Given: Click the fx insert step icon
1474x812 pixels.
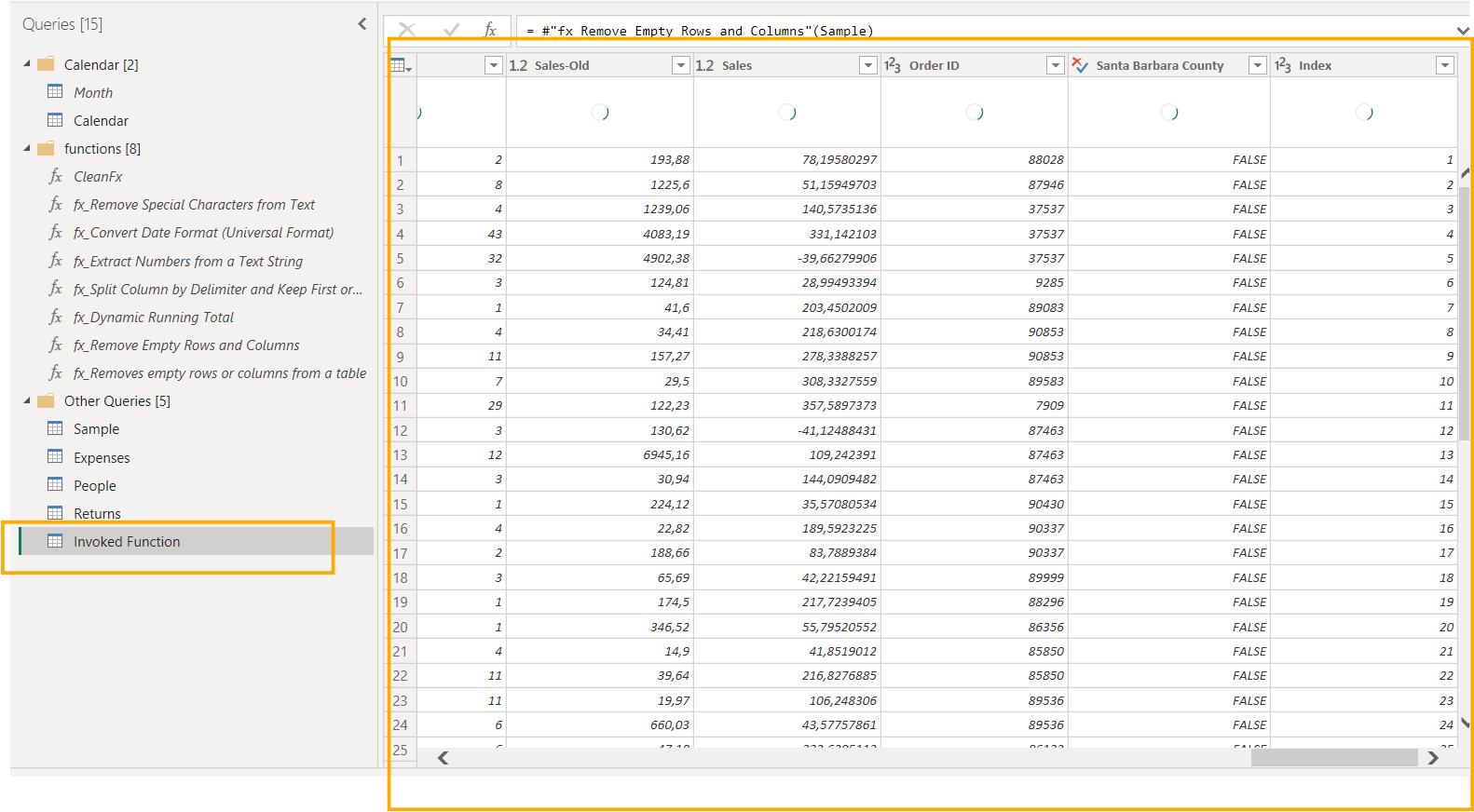Looking at the screenshot, I should point(490,30).
